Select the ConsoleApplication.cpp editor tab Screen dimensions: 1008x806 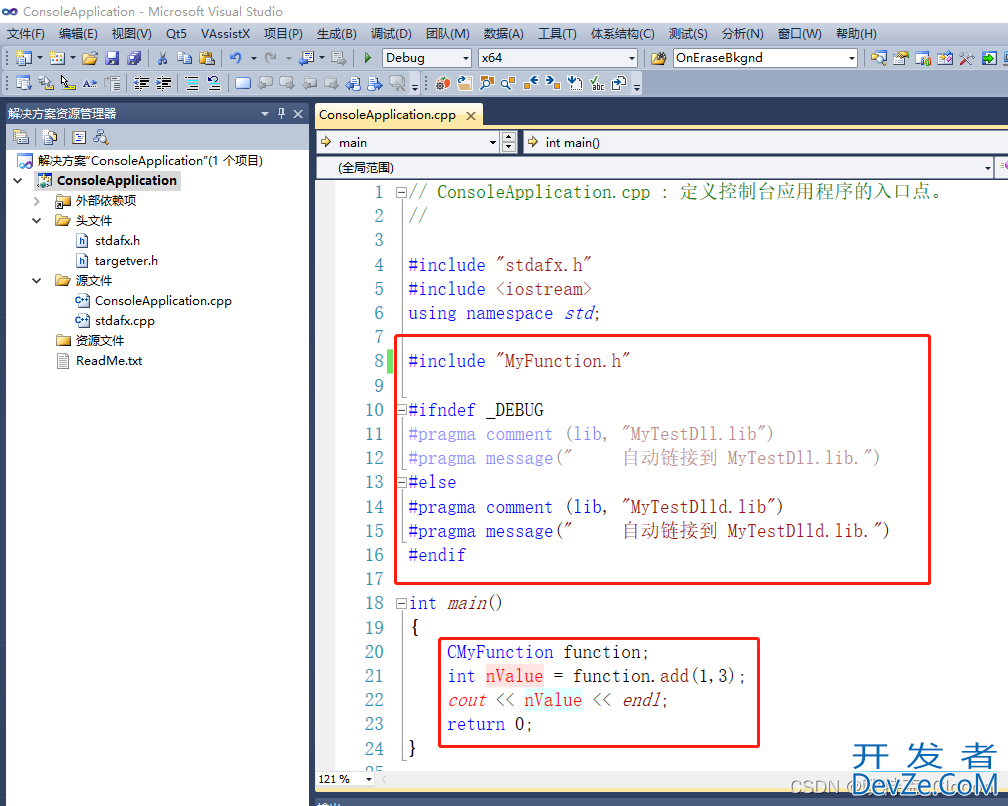[x=387, y=115]
